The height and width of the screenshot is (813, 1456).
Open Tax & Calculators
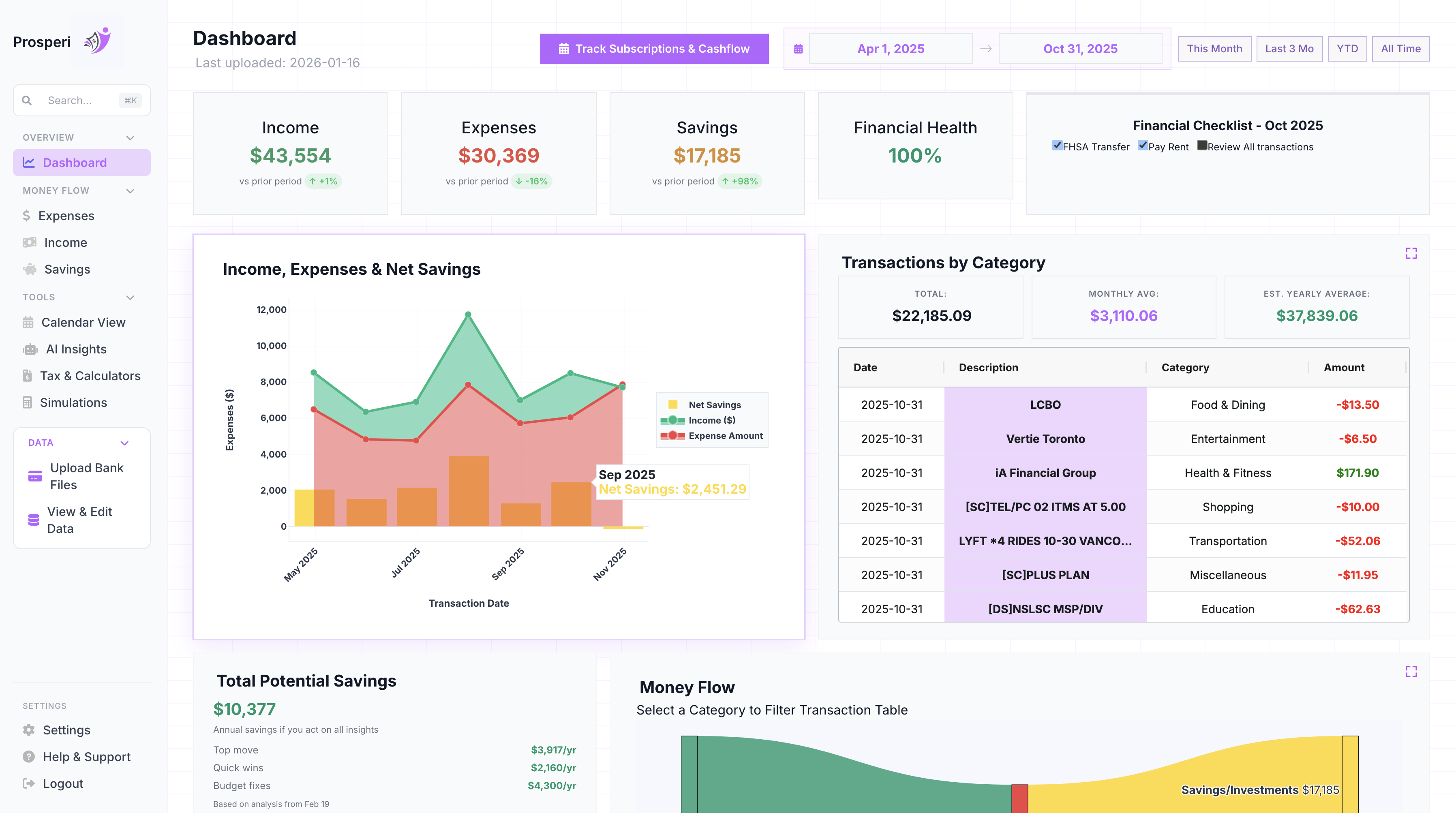[x=90, y=375]
